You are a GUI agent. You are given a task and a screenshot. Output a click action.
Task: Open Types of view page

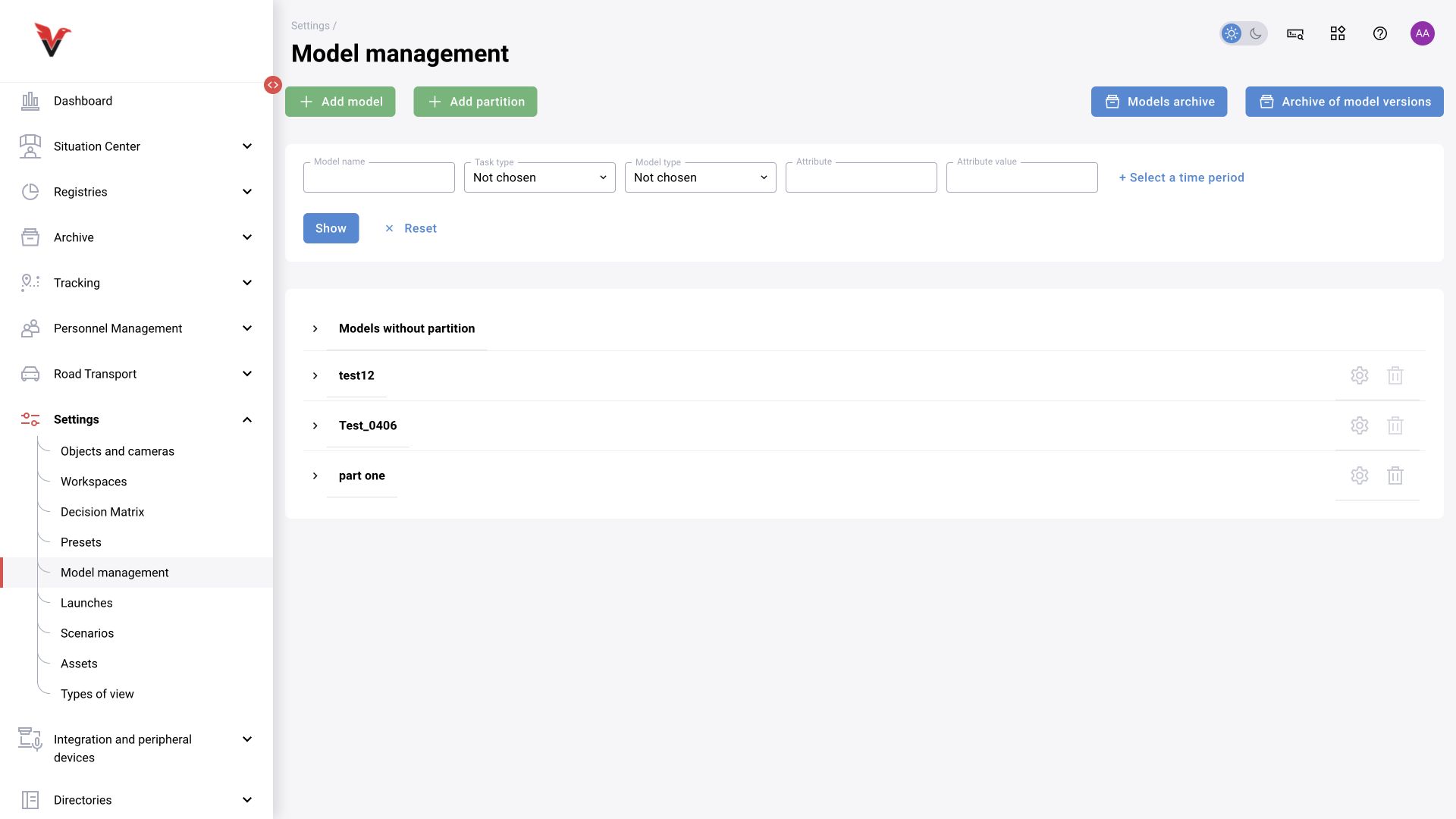click(97, 694)
